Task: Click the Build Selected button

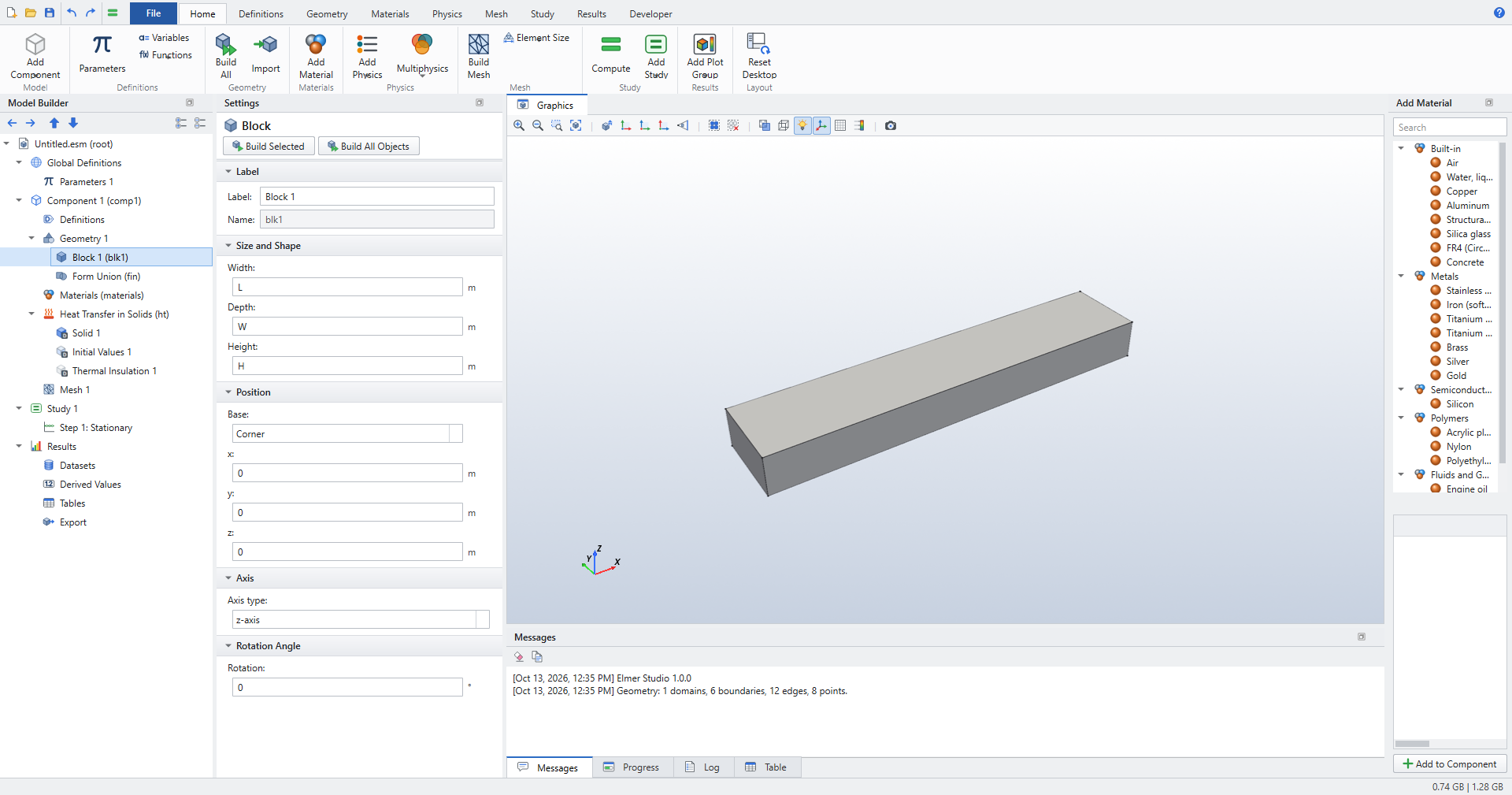Action: tap(269, 147)
